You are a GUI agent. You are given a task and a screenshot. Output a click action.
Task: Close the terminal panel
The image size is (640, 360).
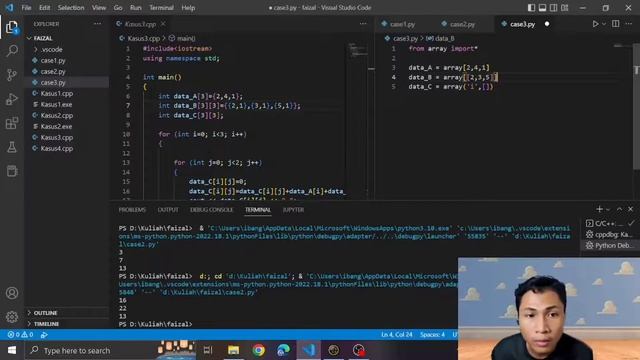tap(631, 209)
